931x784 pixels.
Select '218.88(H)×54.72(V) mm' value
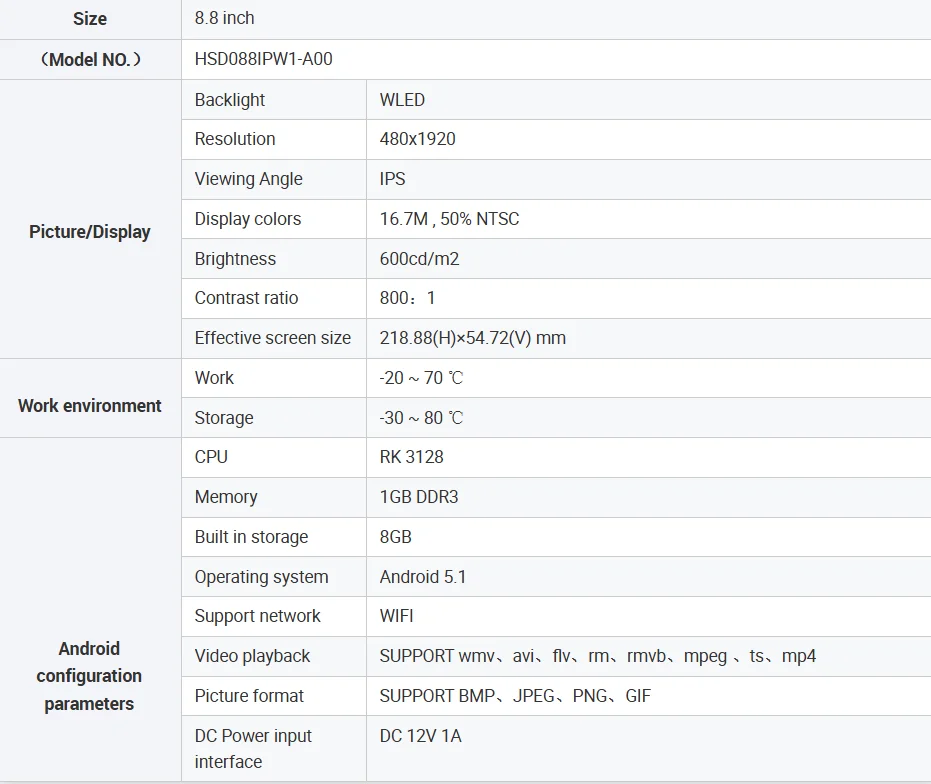(x=473, y=338)
